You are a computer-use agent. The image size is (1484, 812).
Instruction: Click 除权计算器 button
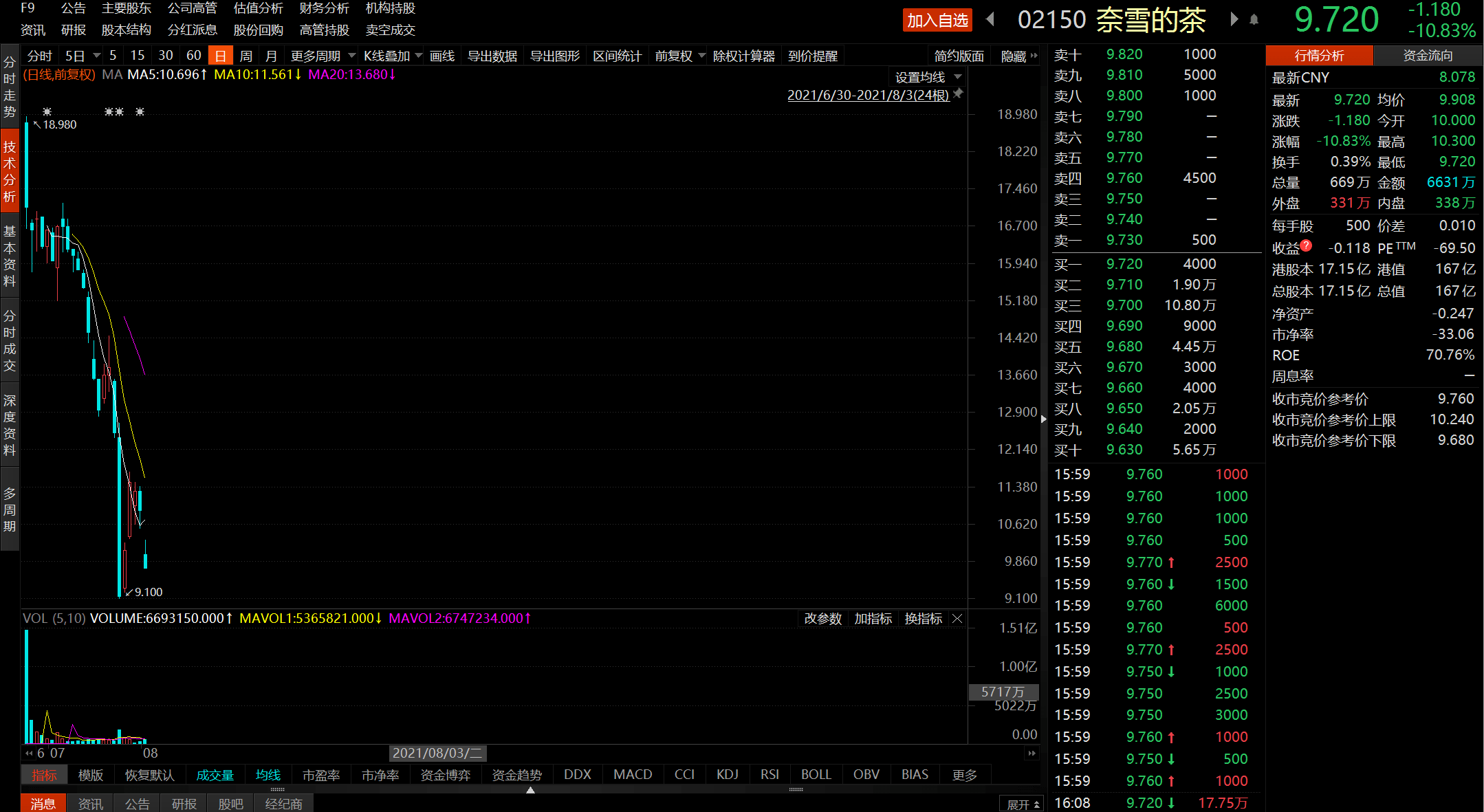pyautogui.click(x=744, y=56)
